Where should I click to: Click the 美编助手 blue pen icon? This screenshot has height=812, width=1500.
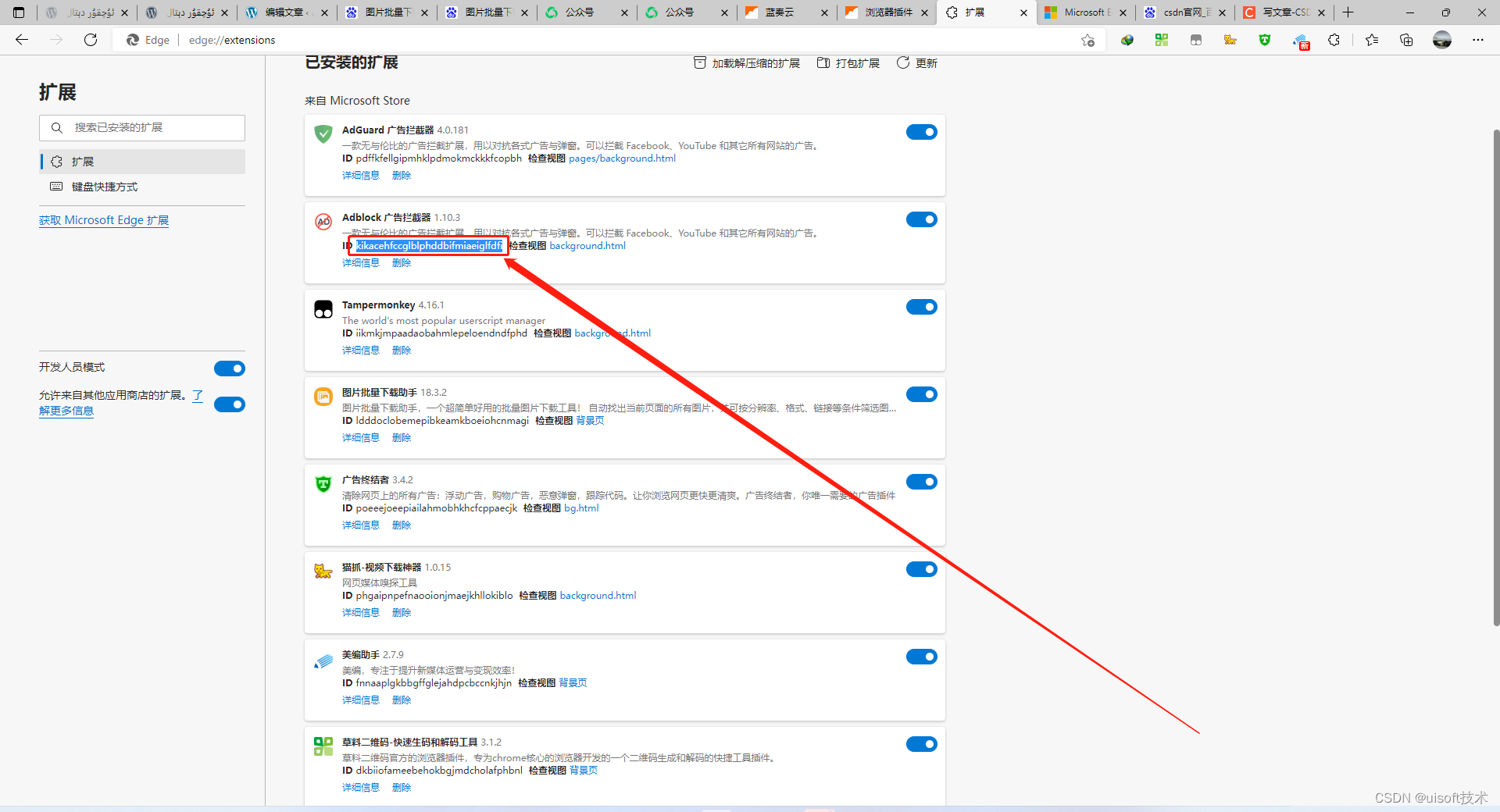(323, 661)
